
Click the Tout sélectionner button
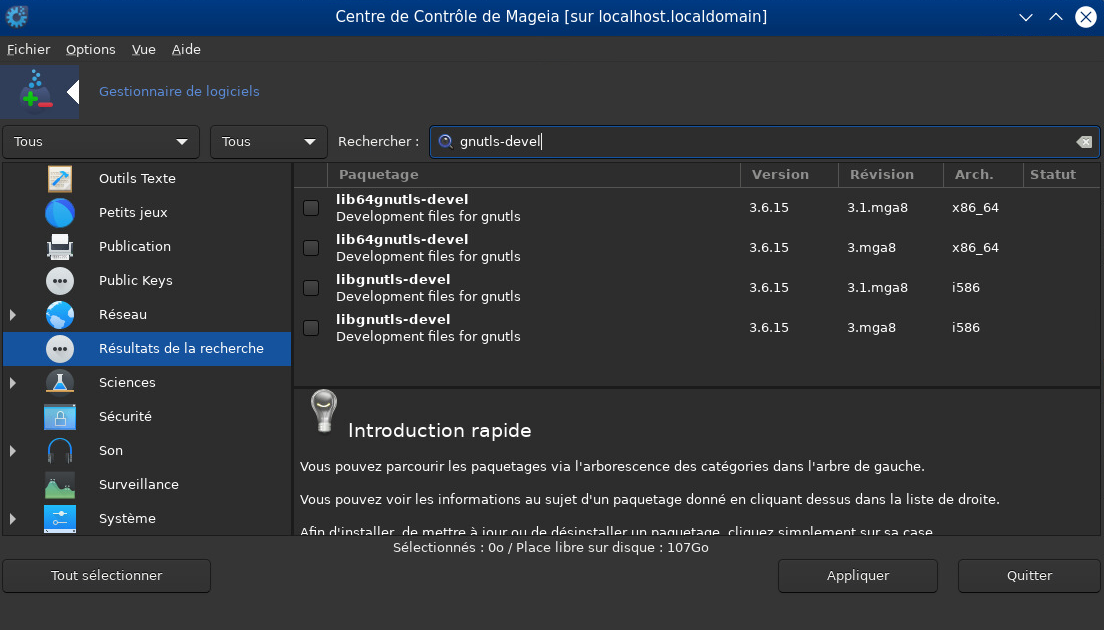click(106, 576)
